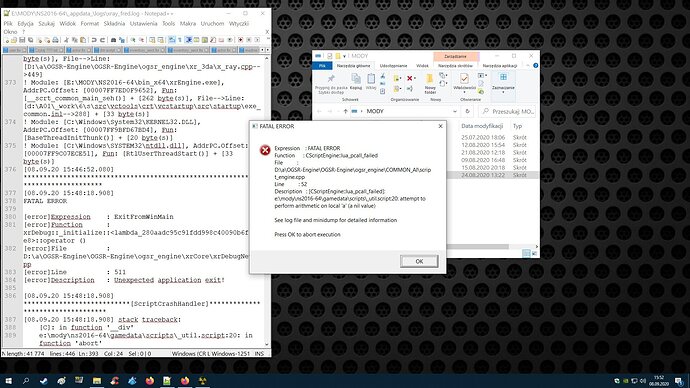Open the Wtyczki menu in Notepad++

coord(239,23)
